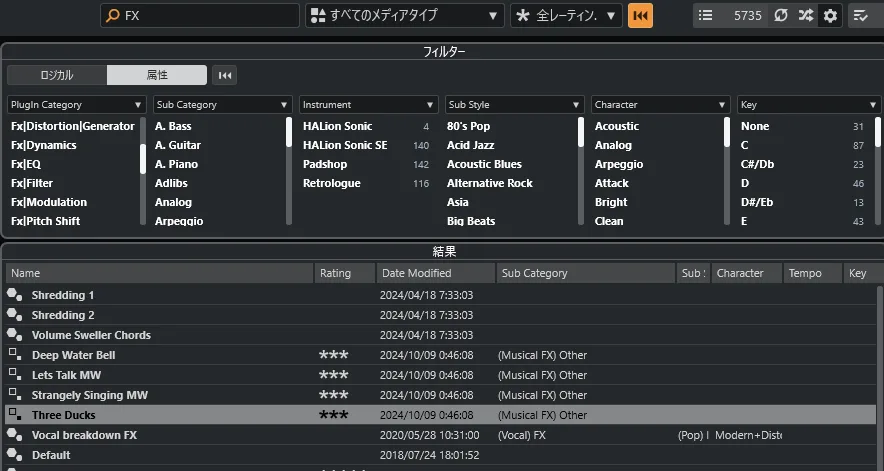This screenshot has height=471, width=884.
Task: Open the すべてのメディアタイプ dropdown
Action: click(404, 16)
